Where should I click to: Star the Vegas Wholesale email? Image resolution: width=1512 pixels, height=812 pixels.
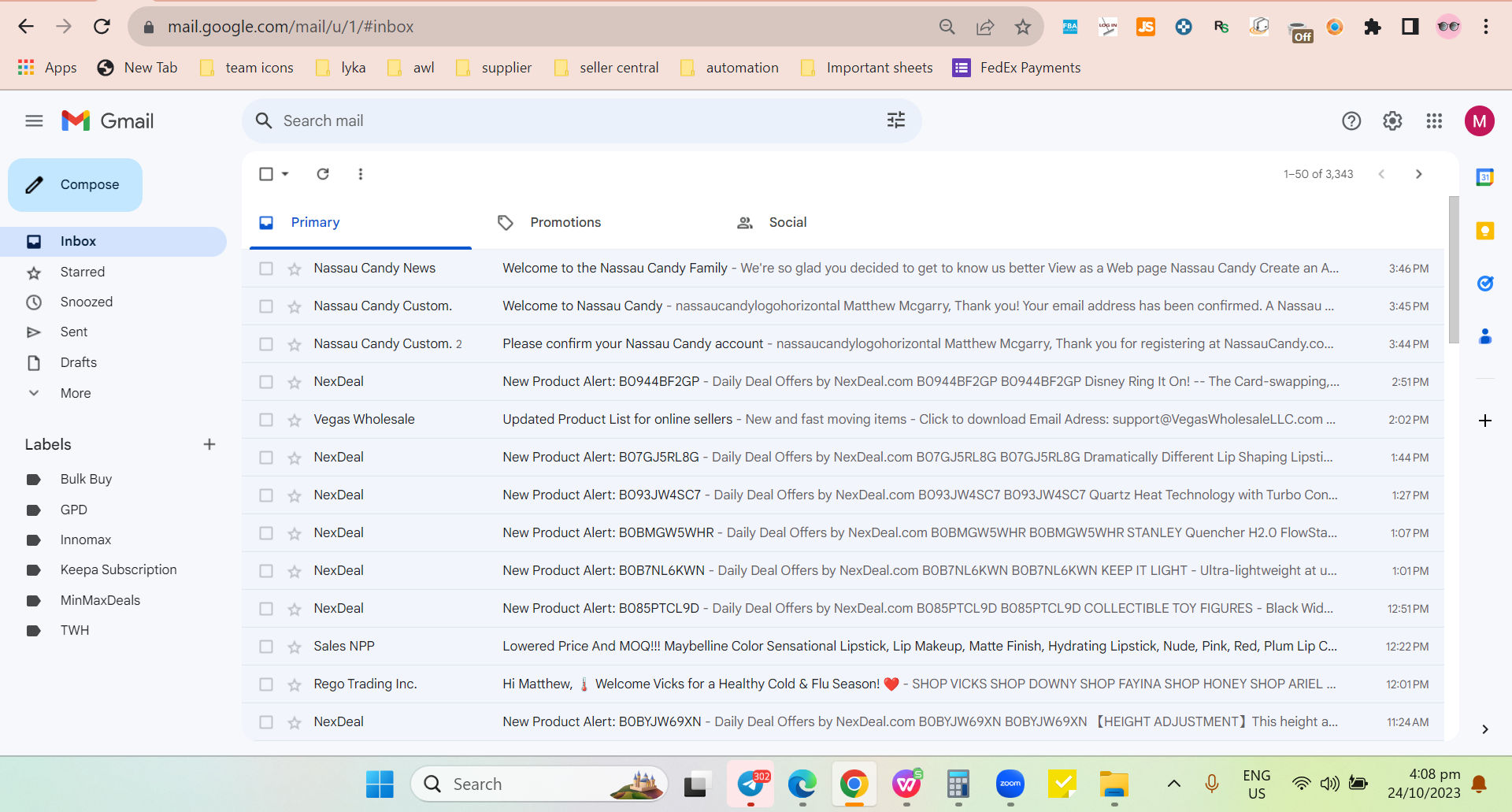click(295, 420)
